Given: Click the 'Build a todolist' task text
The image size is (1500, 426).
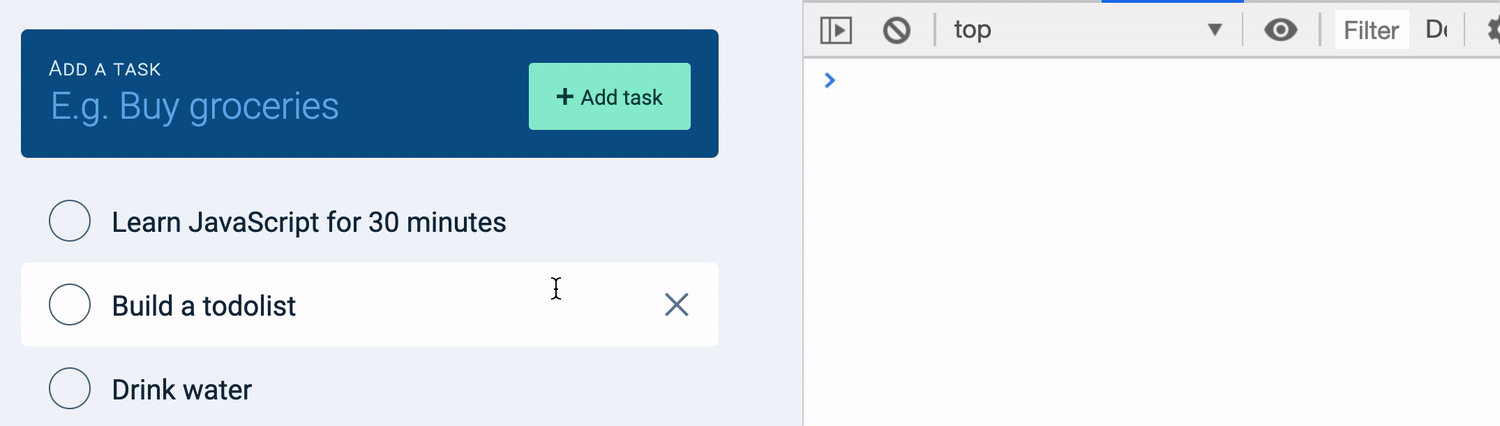Looking at the screenshot, I should click(204, 305).
